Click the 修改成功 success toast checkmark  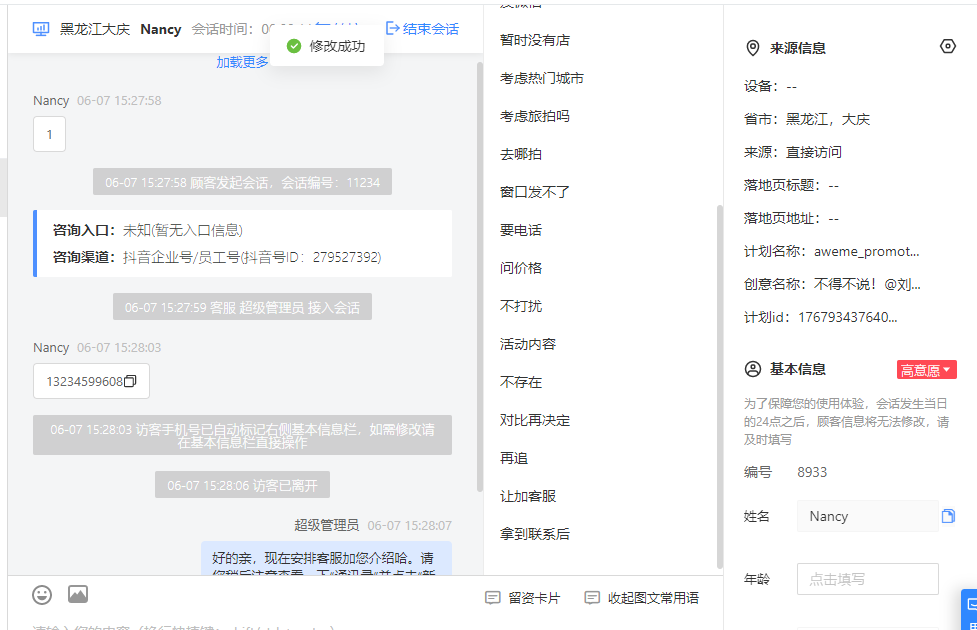[x=294, y=46]
